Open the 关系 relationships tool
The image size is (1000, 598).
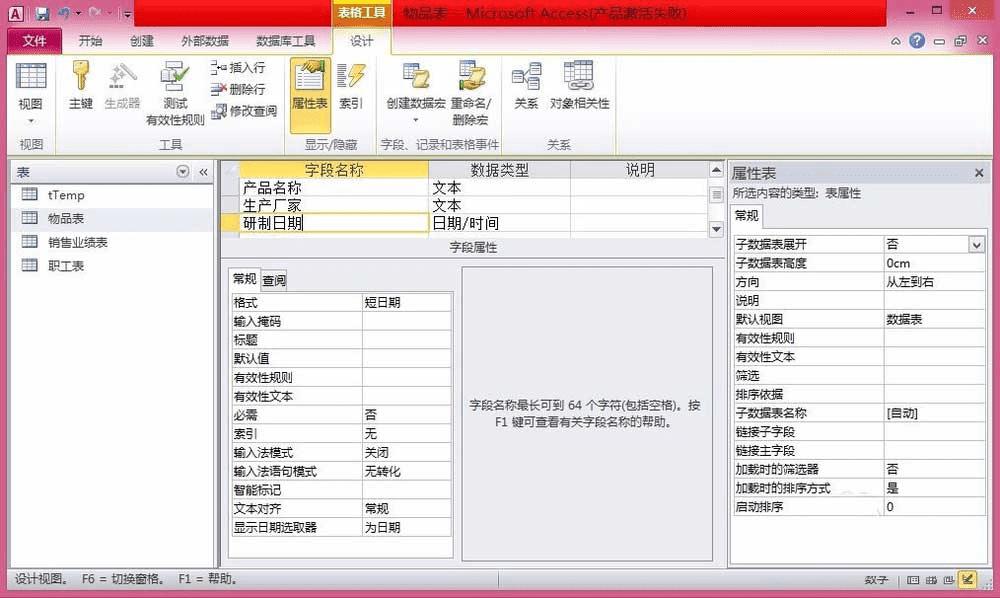[x=526, y=85]
